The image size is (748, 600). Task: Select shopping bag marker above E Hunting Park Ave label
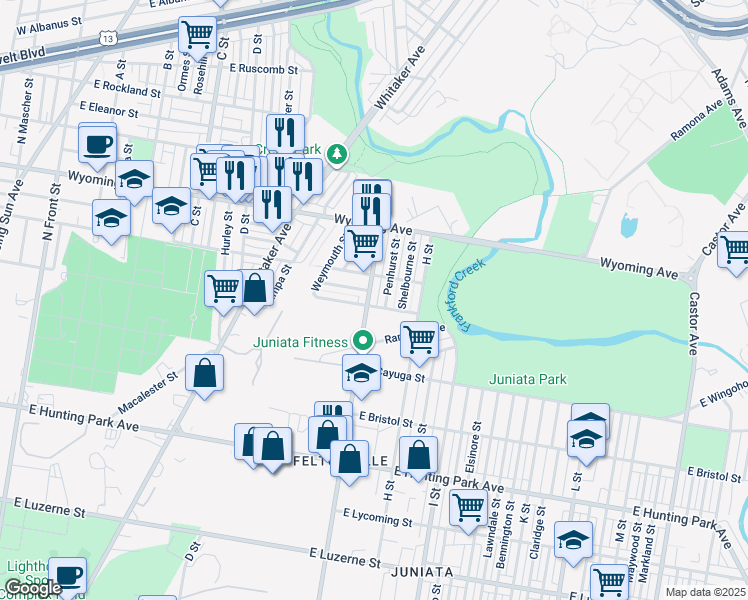click(x=418, y=456)
